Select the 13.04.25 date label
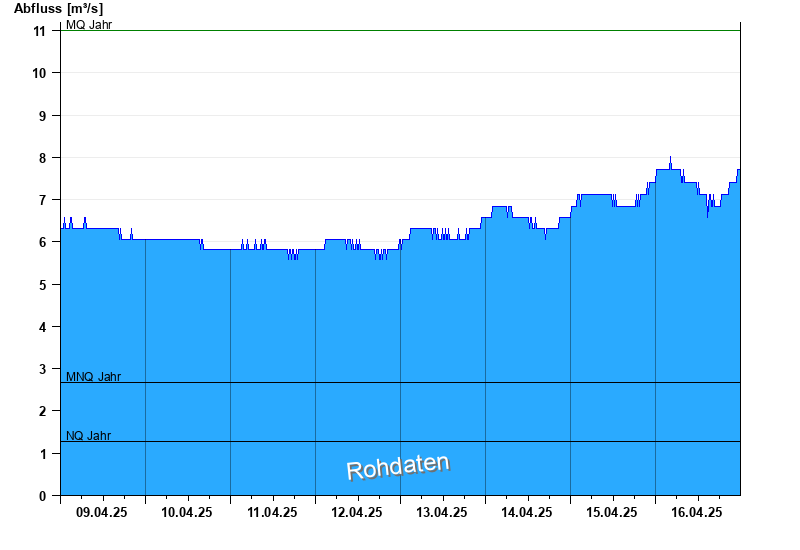Image resolution: width=800 pixels, height=550 pixels. pyautogui.click(x=442, y=512)
